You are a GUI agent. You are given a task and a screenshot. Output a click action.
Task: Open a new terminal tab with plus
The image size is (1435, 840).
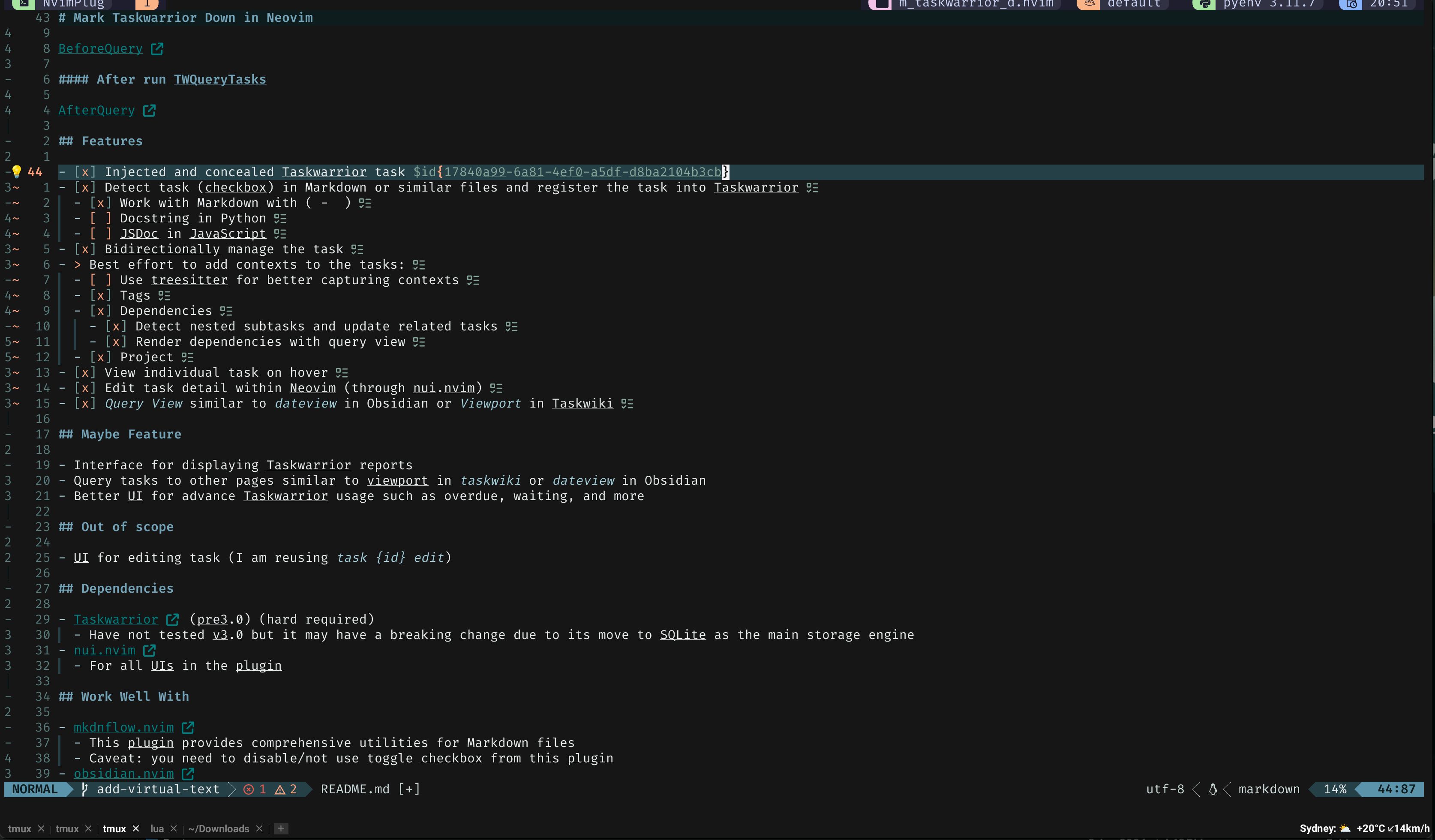pyautogui.click(x=281, y=828)
